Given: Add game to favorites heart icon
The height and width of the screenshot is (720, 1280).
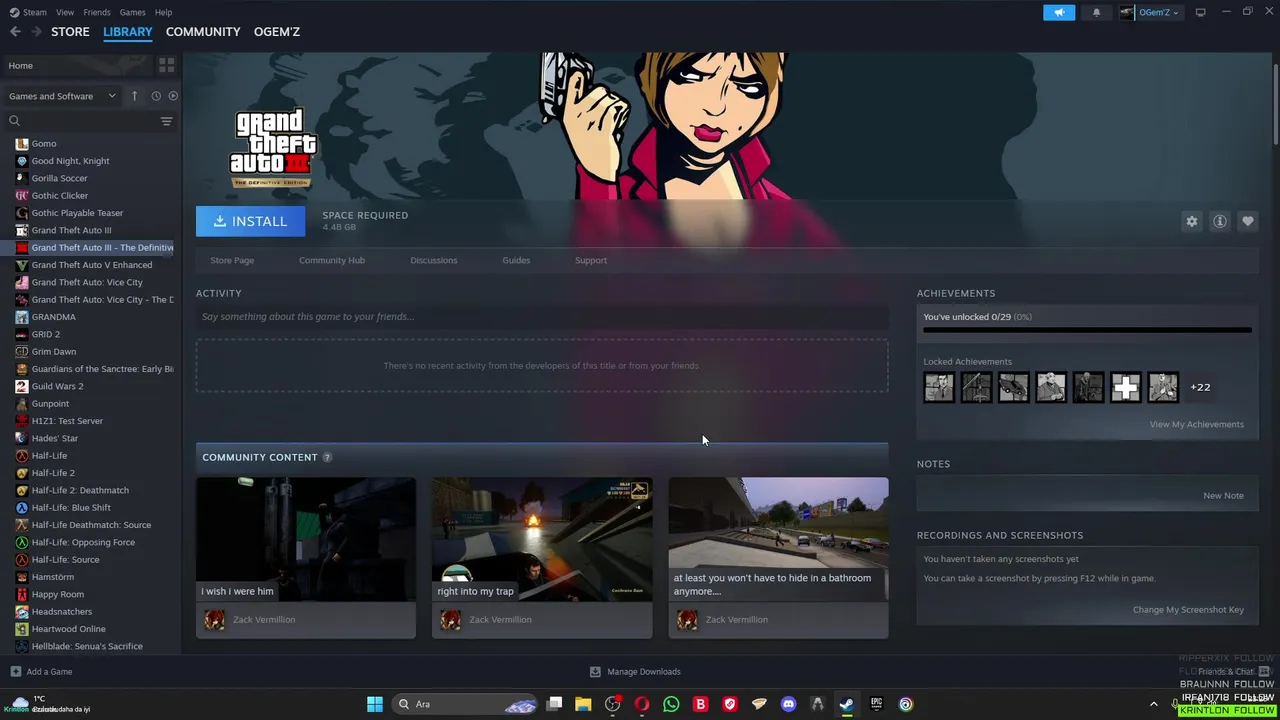Looking at the screenshot, I should 1247,221.
